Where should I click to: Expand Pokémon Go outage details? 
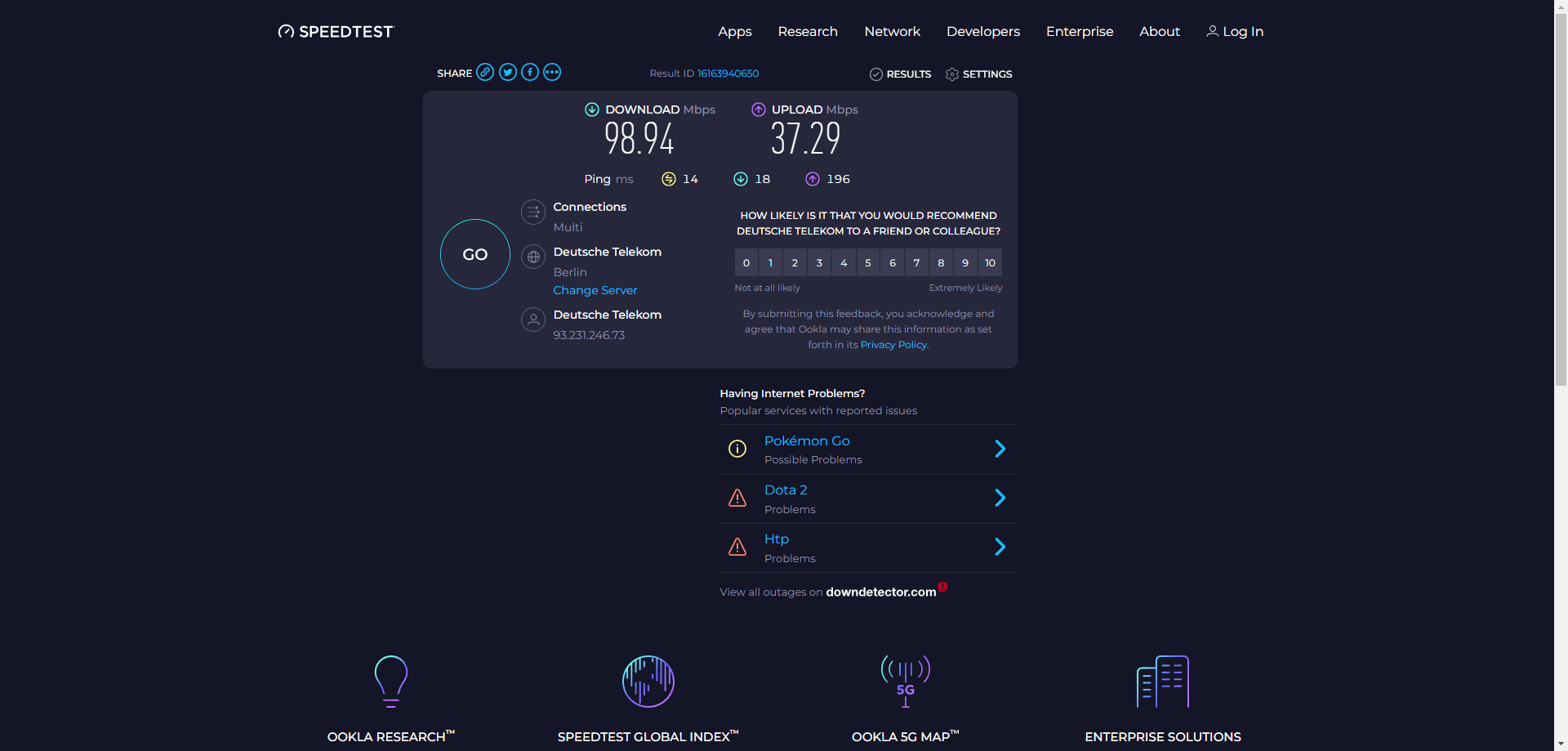[1000, 449]
